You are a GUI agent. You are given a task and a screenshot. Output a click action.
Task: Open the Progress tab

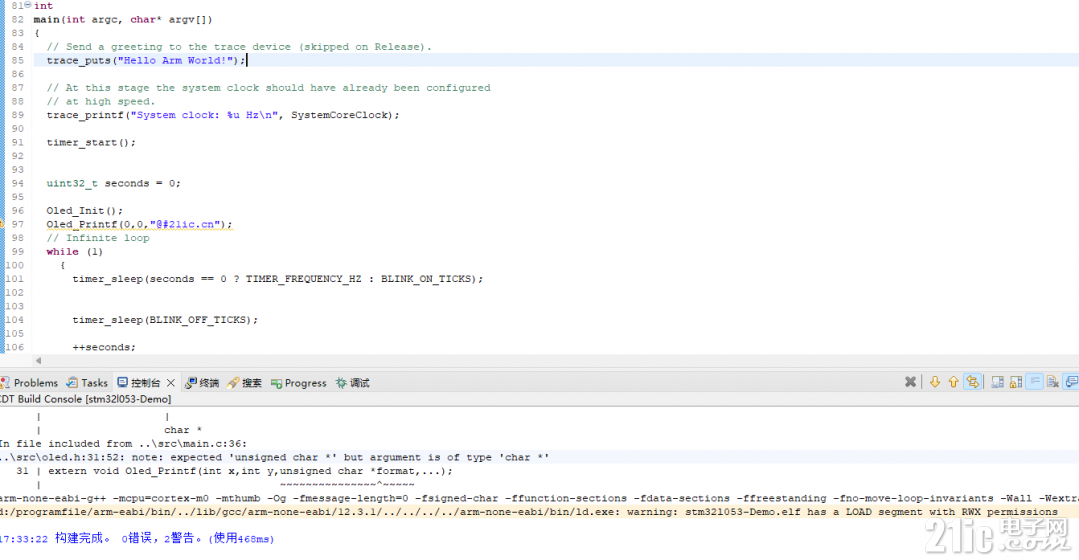tap(299, 383)
